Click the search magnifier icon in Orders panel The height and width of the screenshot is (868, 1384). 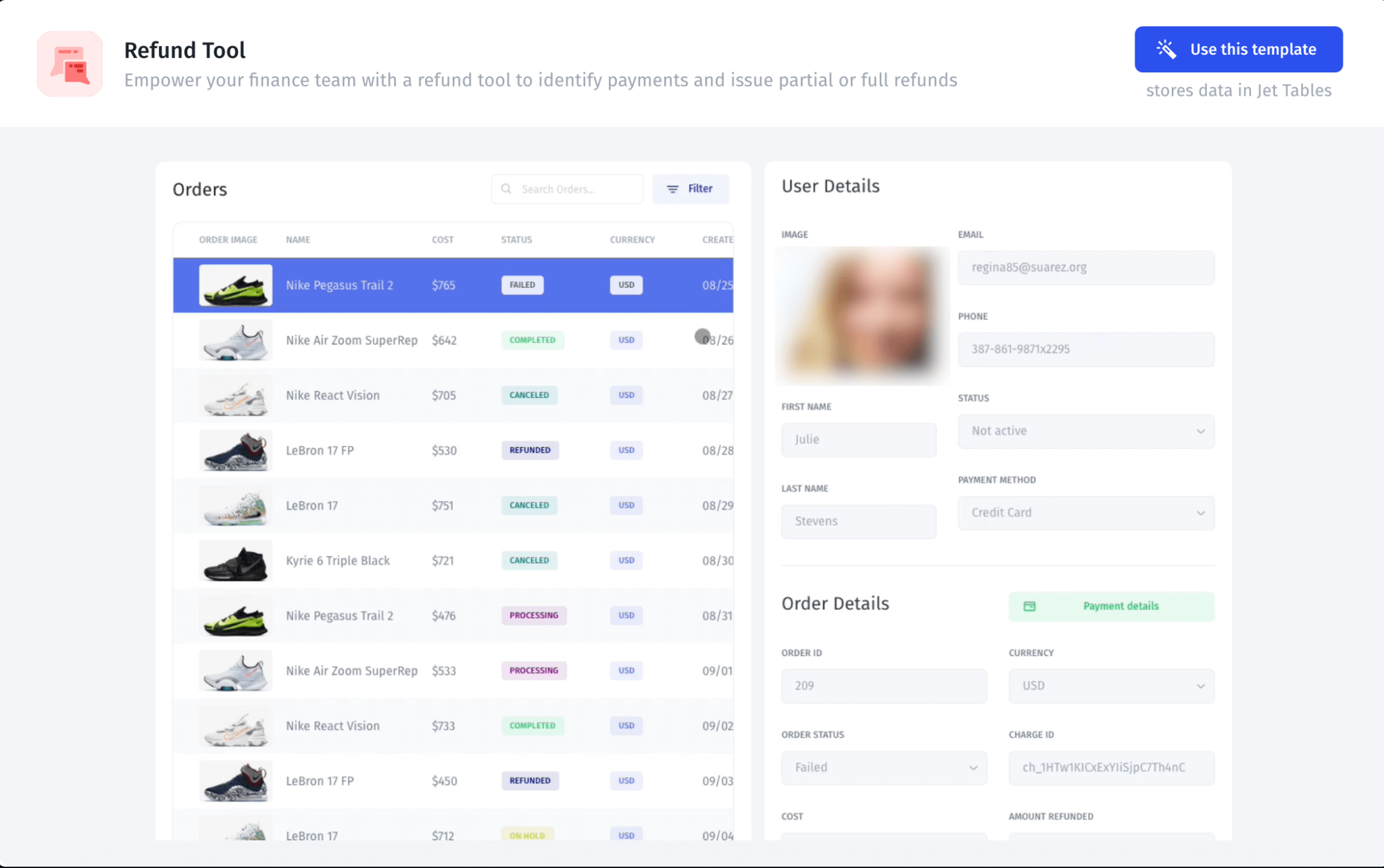(505, 188)
